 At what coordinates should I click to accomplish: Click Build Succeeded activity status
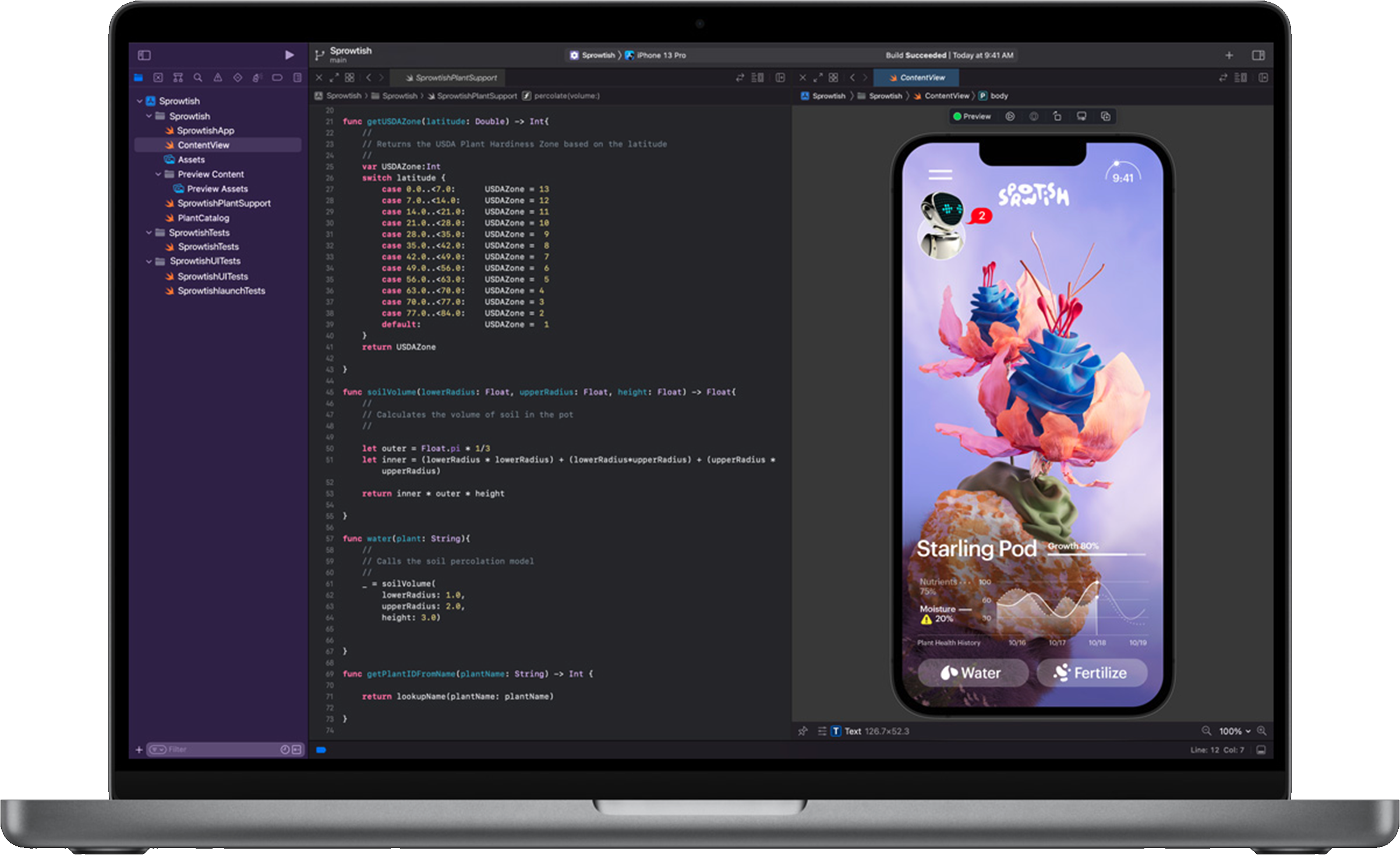949,55
